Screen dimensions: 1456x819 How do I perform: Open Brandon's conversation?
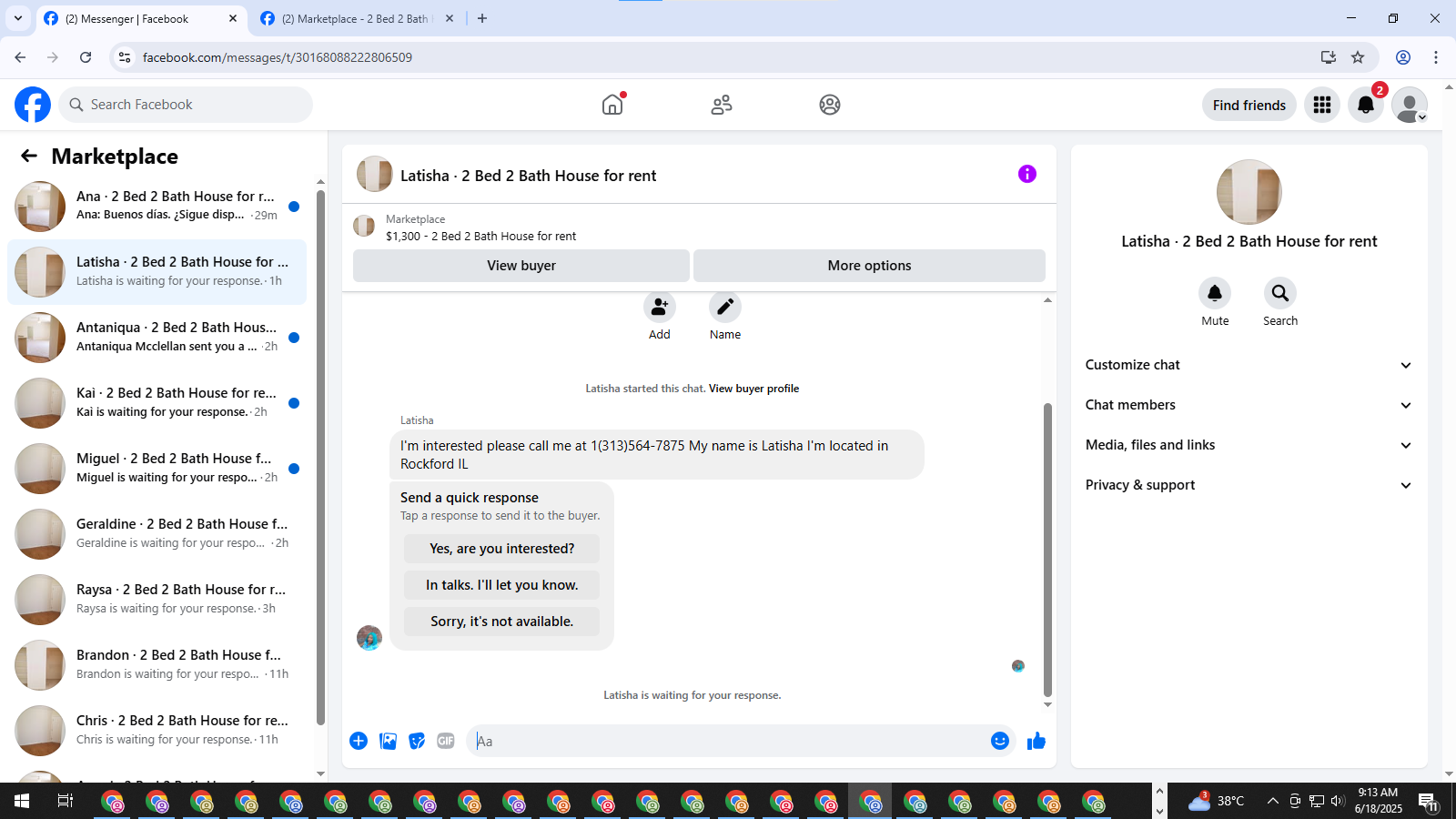coord(157,665)
